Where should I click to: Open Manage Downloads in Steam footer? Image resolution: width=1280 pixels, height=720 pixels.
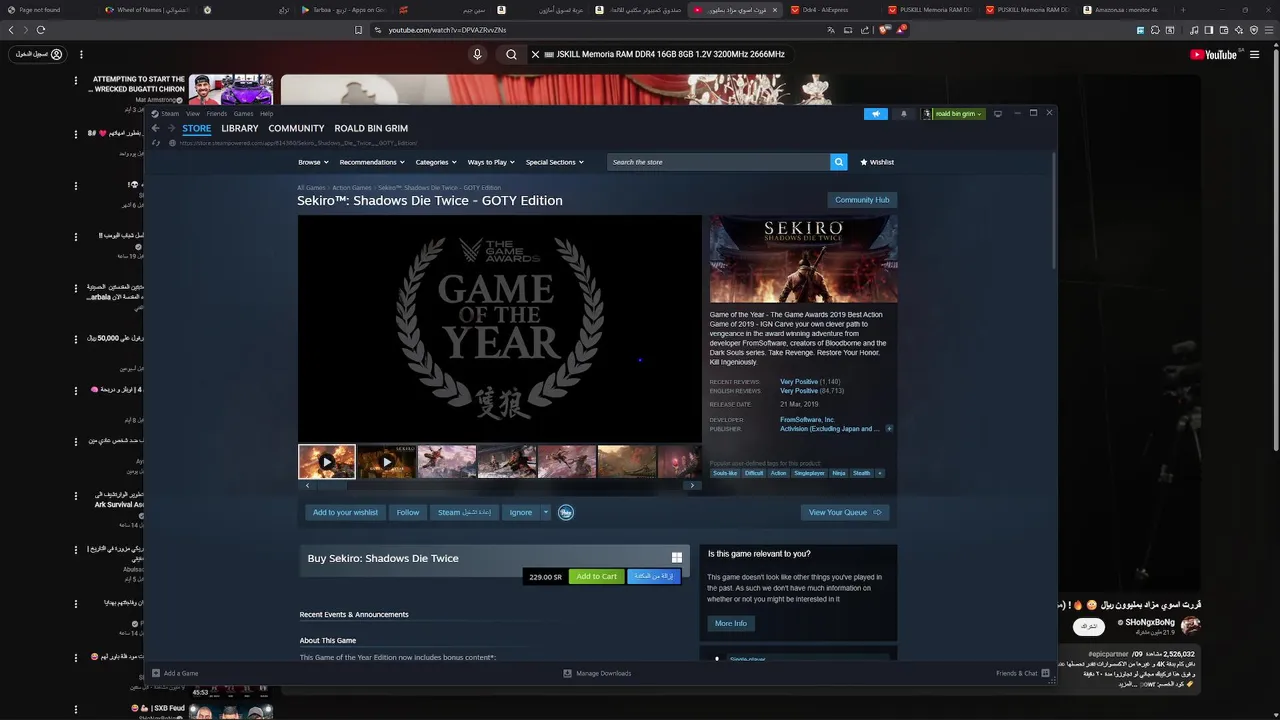tap(598, 673)
